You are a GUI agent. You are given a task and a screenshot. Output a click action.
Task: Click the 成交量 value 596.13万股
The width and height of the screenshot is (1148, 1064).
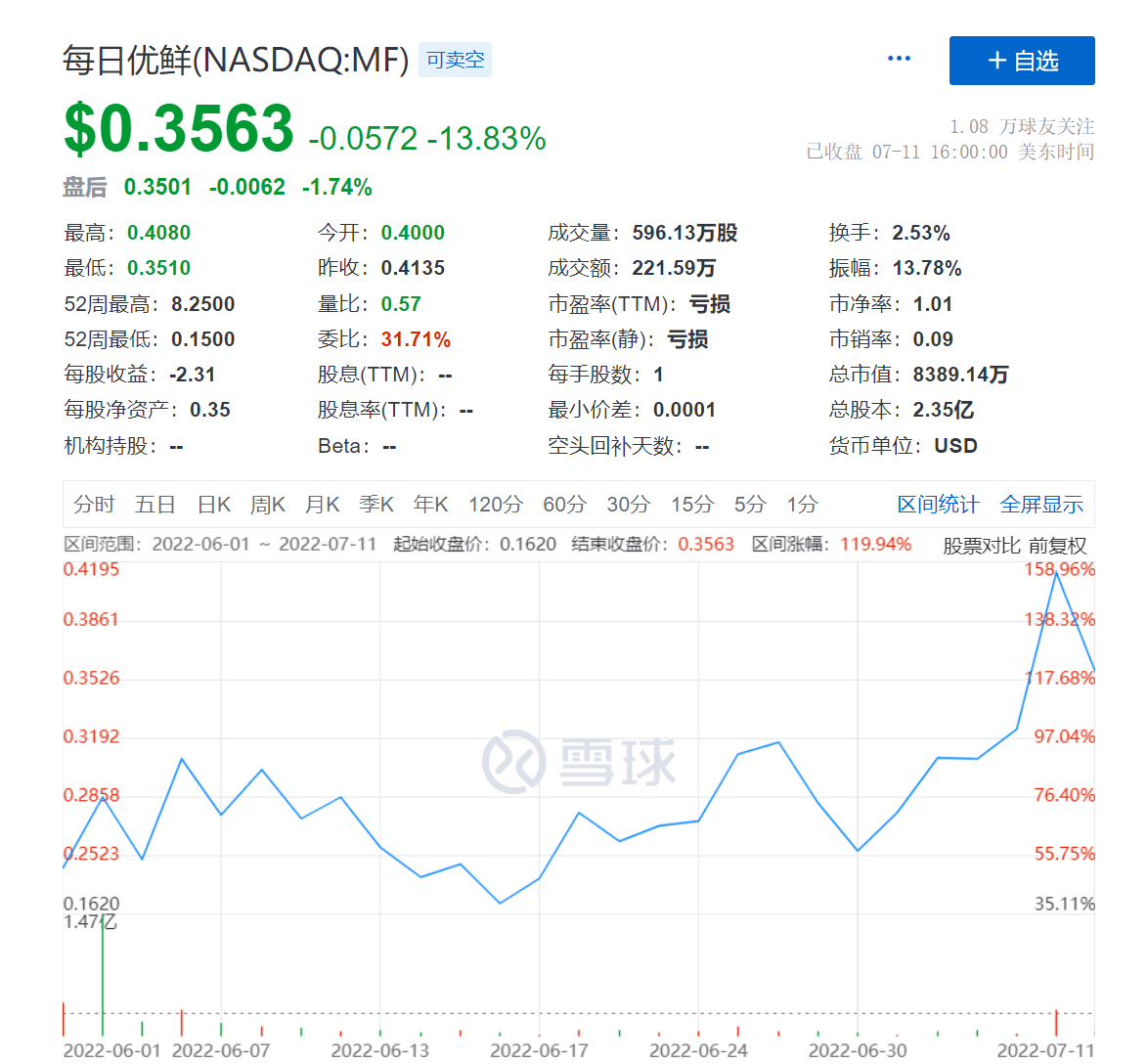point(684,233)
